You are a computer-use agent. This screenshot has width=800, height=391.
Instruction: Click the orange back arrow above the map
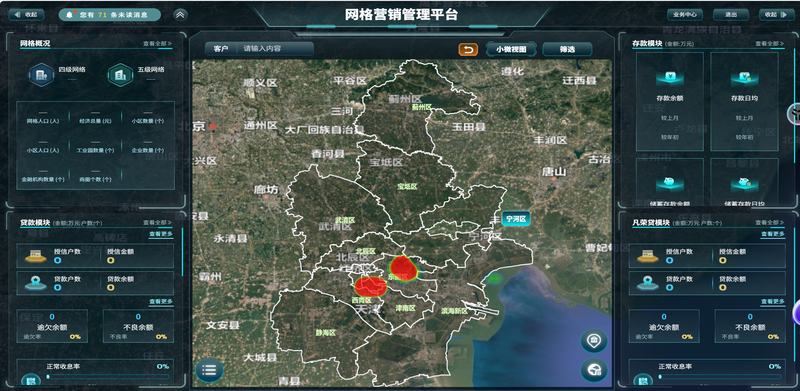click(468, 49)
